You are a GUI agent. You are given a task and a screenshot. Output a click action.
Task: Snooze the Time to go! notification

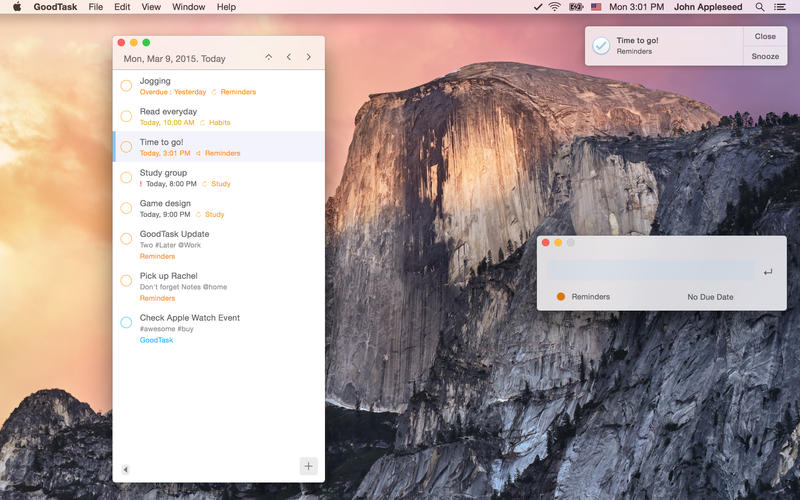click(765, 56)
